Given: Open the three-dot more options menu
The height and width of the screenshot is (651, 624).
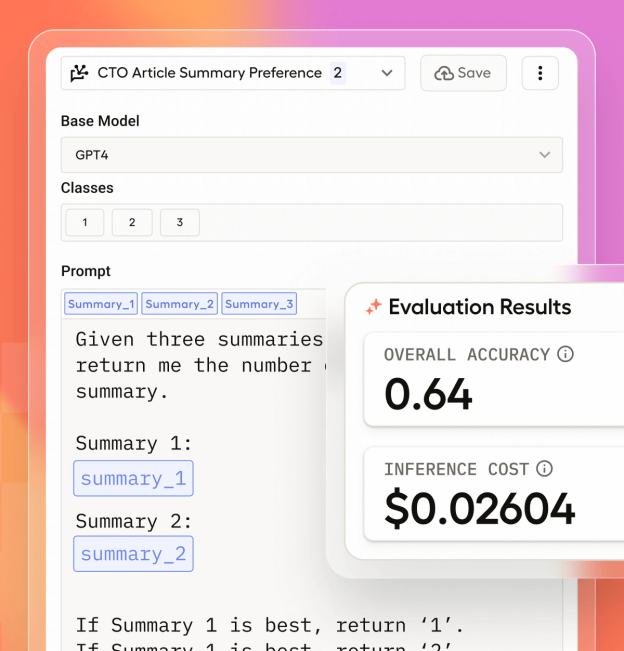Looking at the screenshot, I should pyautogui.click(x=540, y=73).
